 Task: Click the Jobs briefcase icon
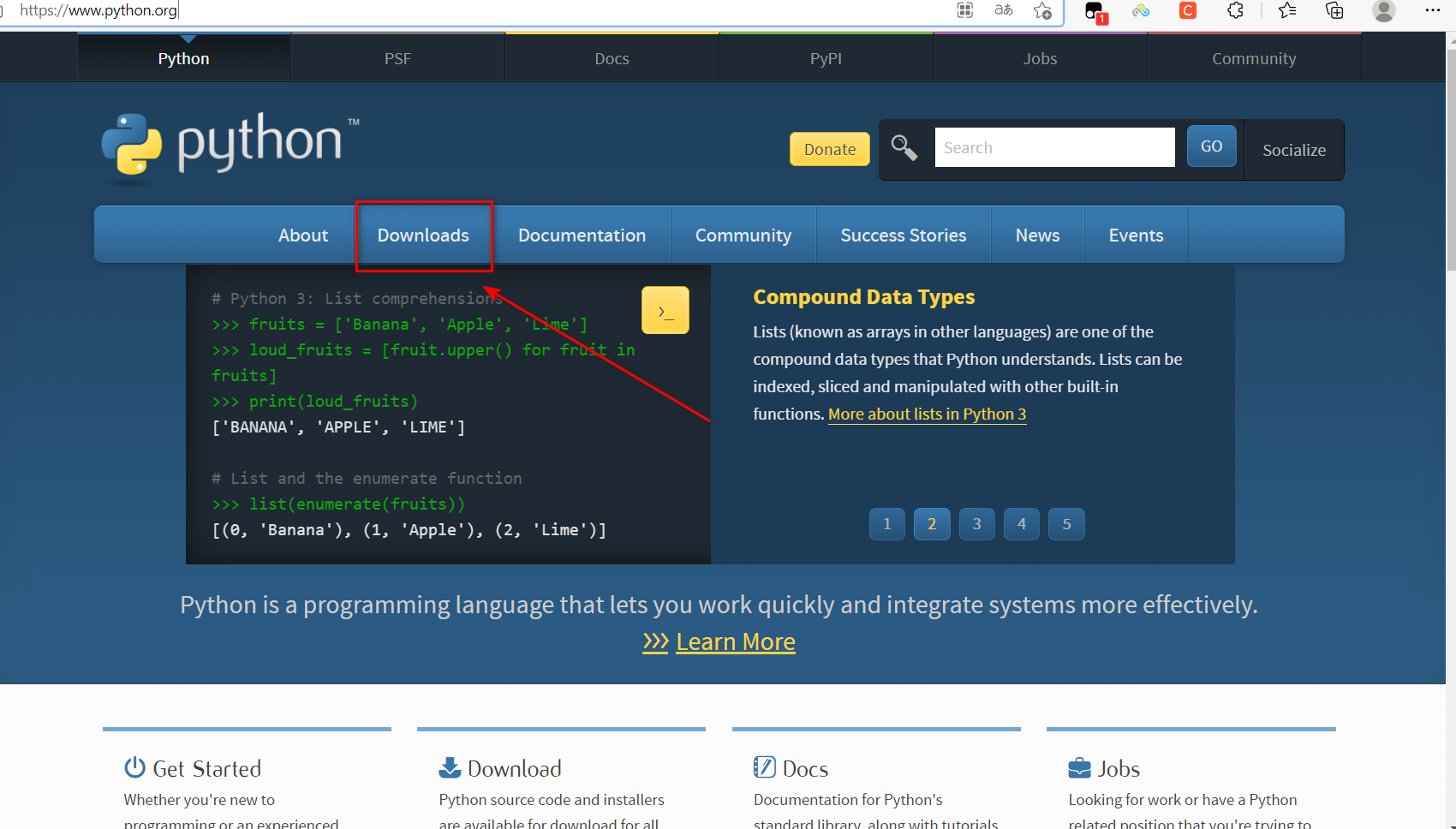[1079, 768]
